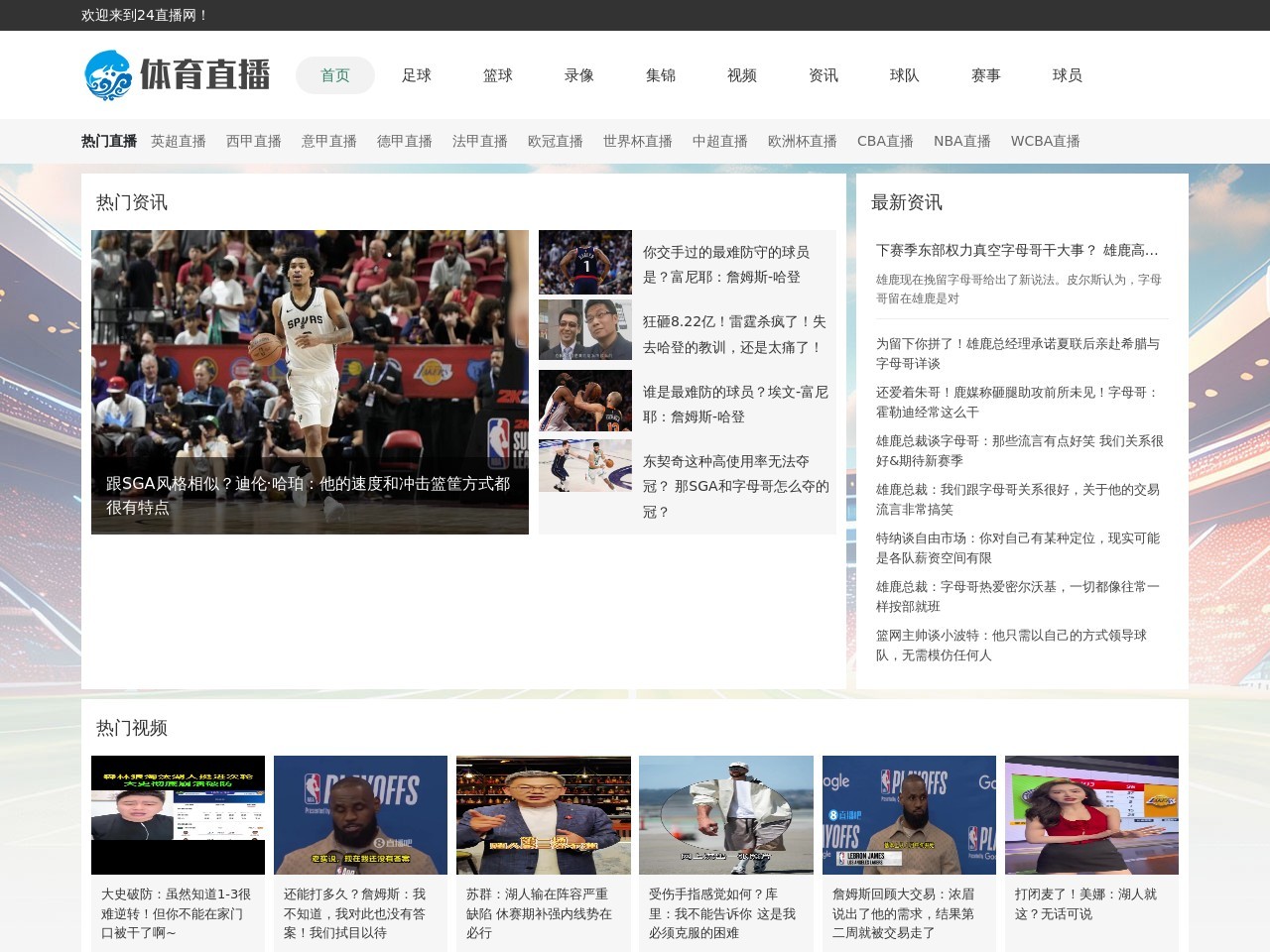This screenshot has width=1270, height=952.
Task: Open the 德甲直播 link
Action: coord(405,141)
